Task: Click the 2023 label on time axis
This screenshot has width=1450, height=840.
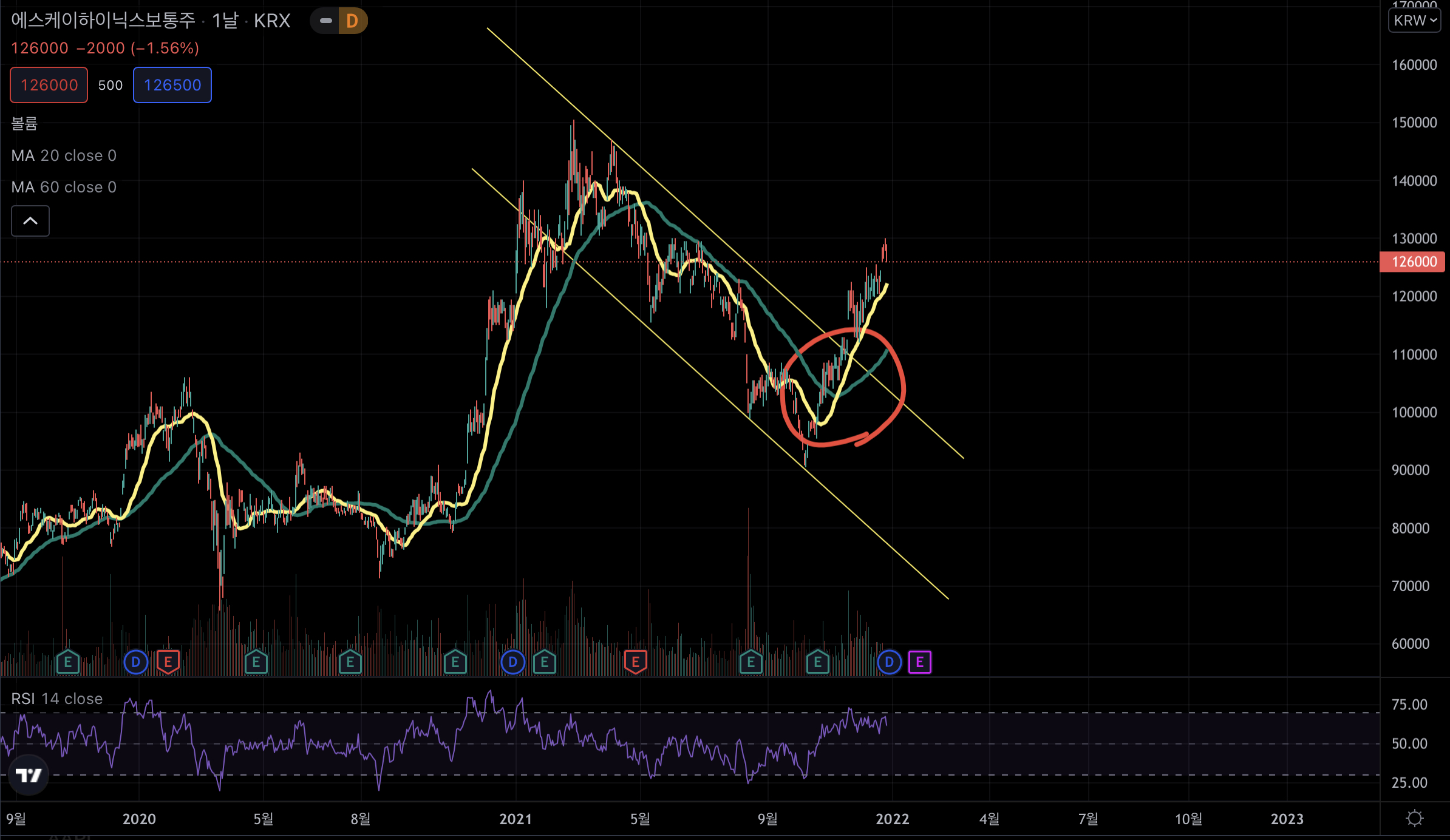Action: (1287, 819)
